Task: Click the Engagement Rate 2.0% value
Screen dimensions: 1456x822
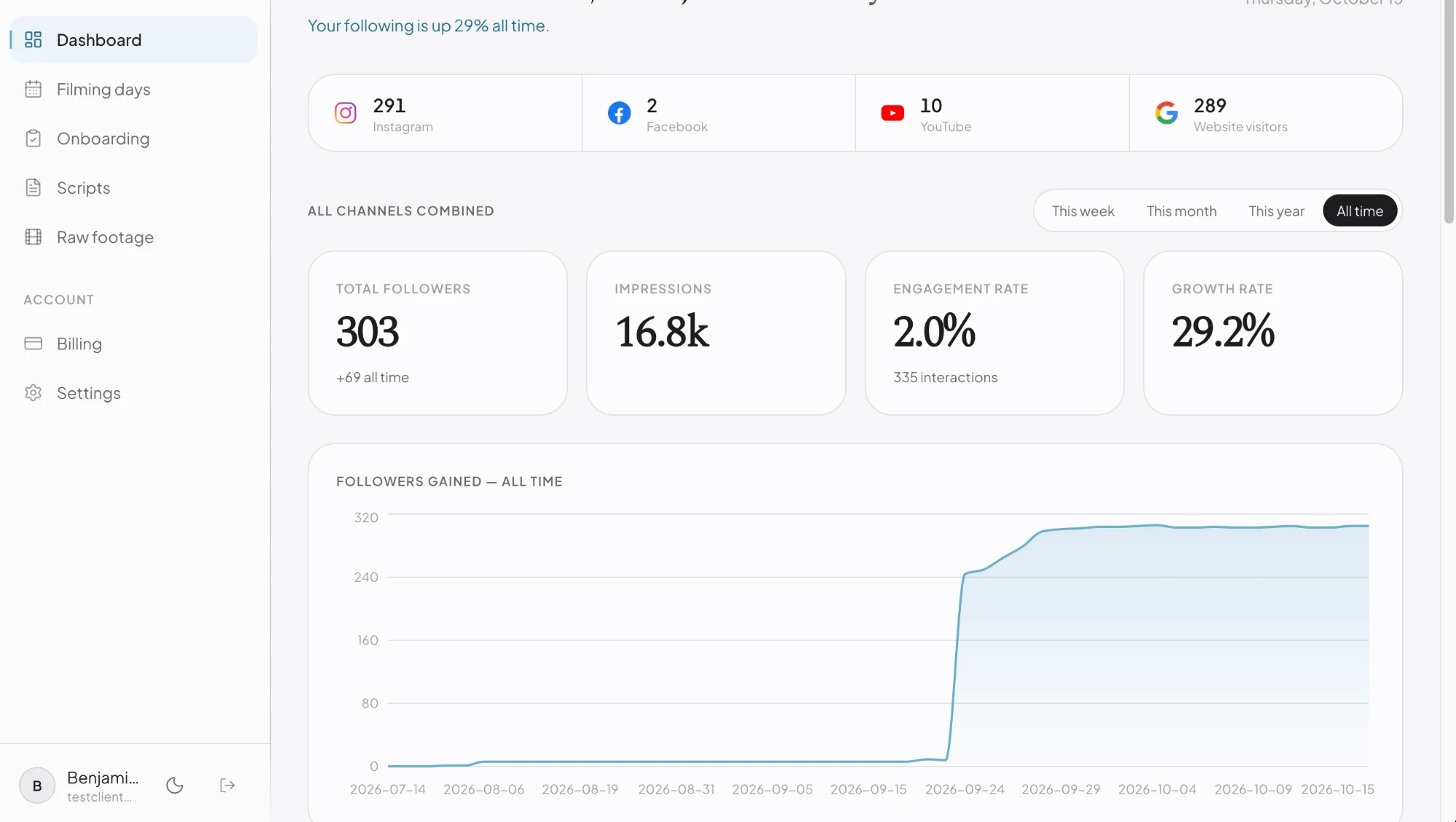Action: point(934,331)
